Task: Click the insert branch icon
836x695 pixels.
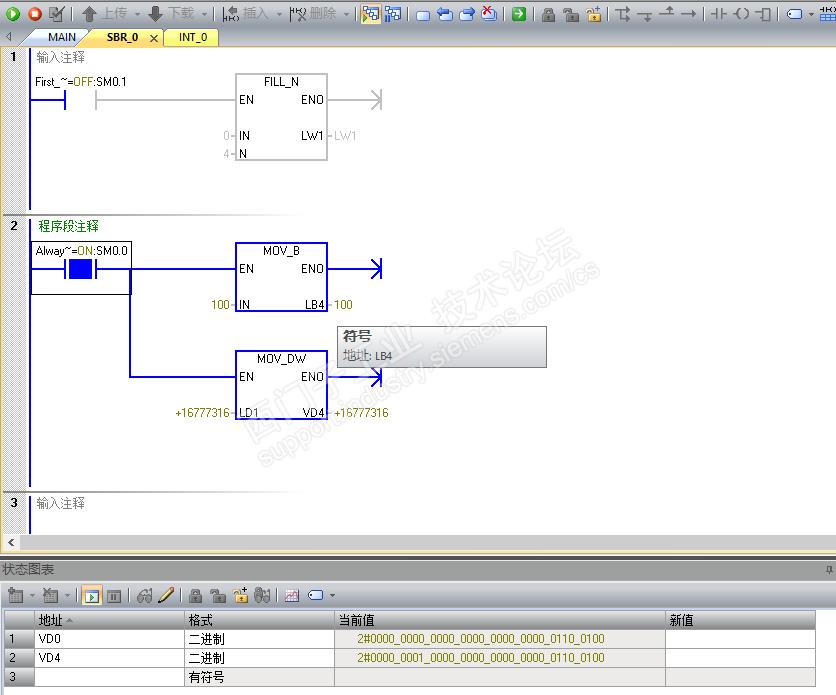Action: pyautogui.click(x=622, y=14)
